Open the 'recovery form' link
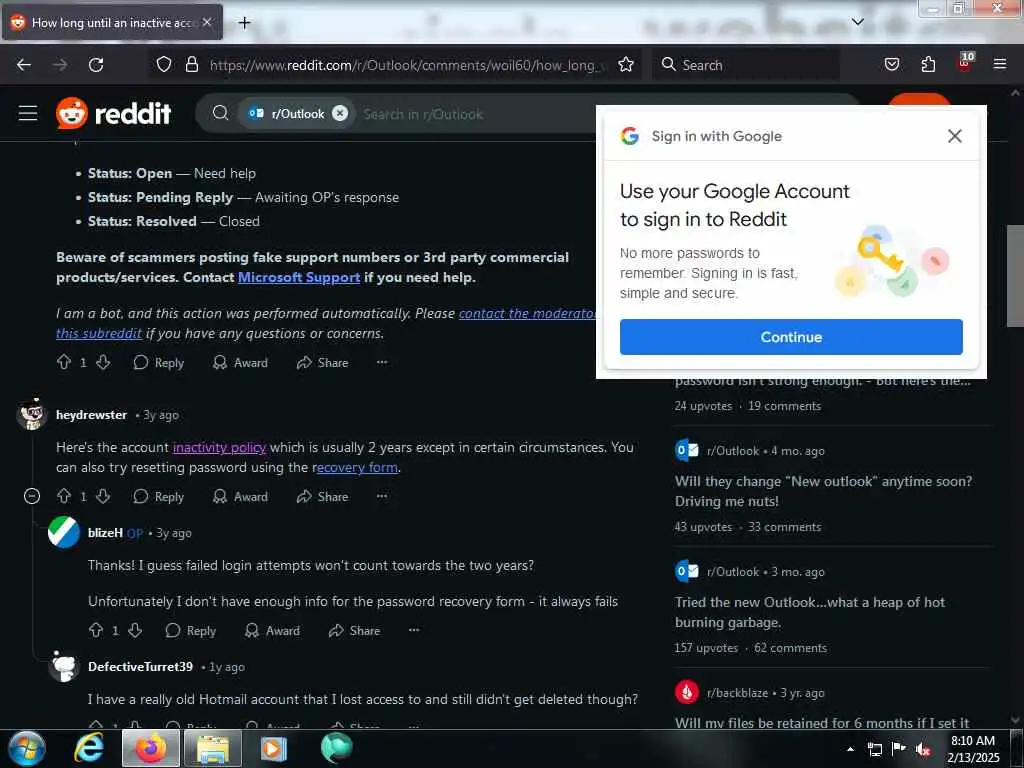The width and height of the screenshot is (1024, 768). (x=355, y=468)
